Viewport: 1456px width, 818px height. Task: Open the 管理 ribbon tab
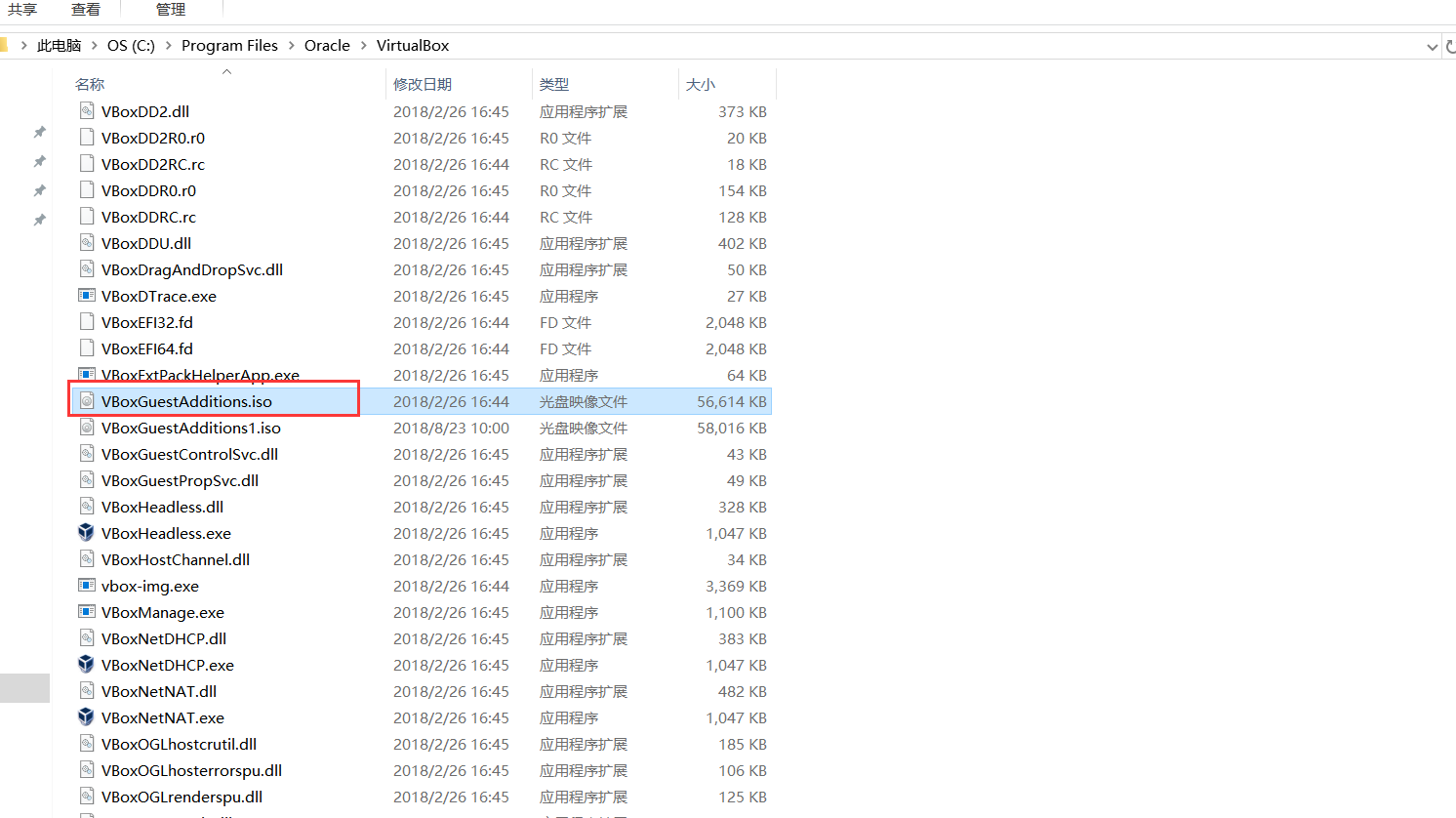pos(171,10)
